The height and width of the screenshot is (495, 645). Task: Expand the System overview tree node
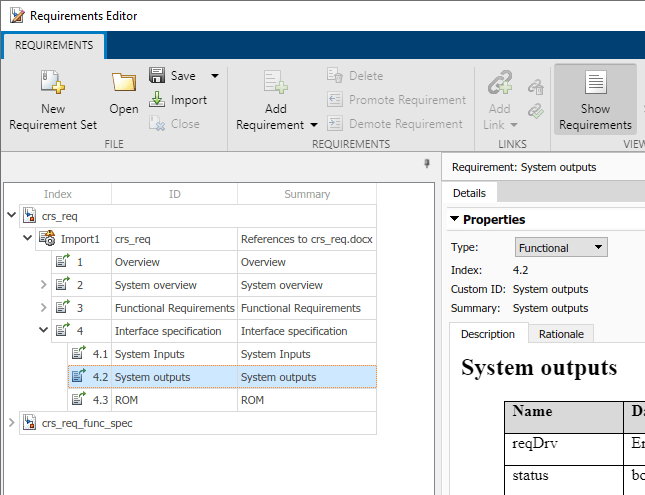(x=43, y=285)
